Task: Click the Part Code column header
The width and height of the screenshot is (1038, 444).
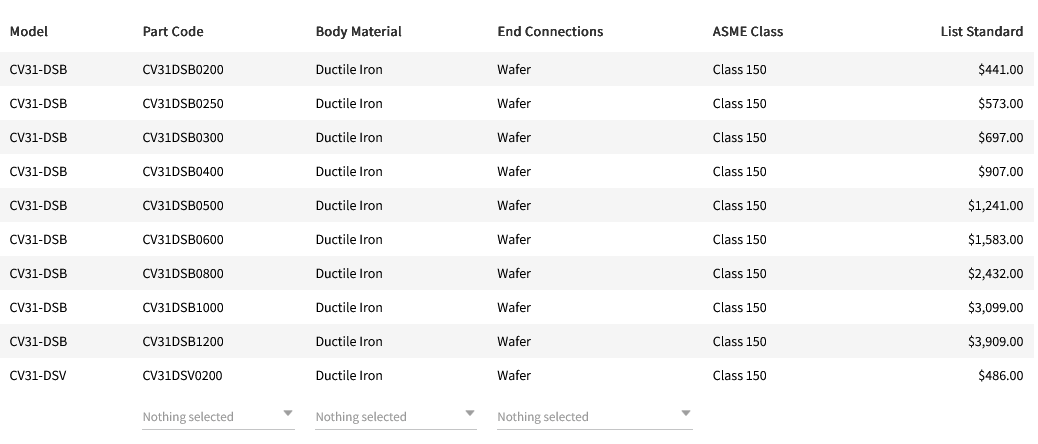Action: coord(173,31)
